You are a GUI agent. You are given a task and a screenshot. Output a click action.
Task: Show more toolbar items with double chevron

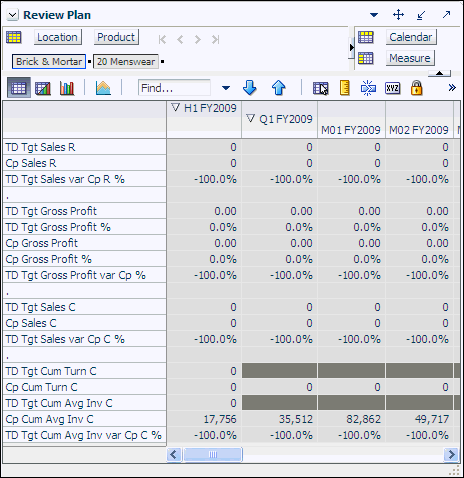(x=452, y=88)
